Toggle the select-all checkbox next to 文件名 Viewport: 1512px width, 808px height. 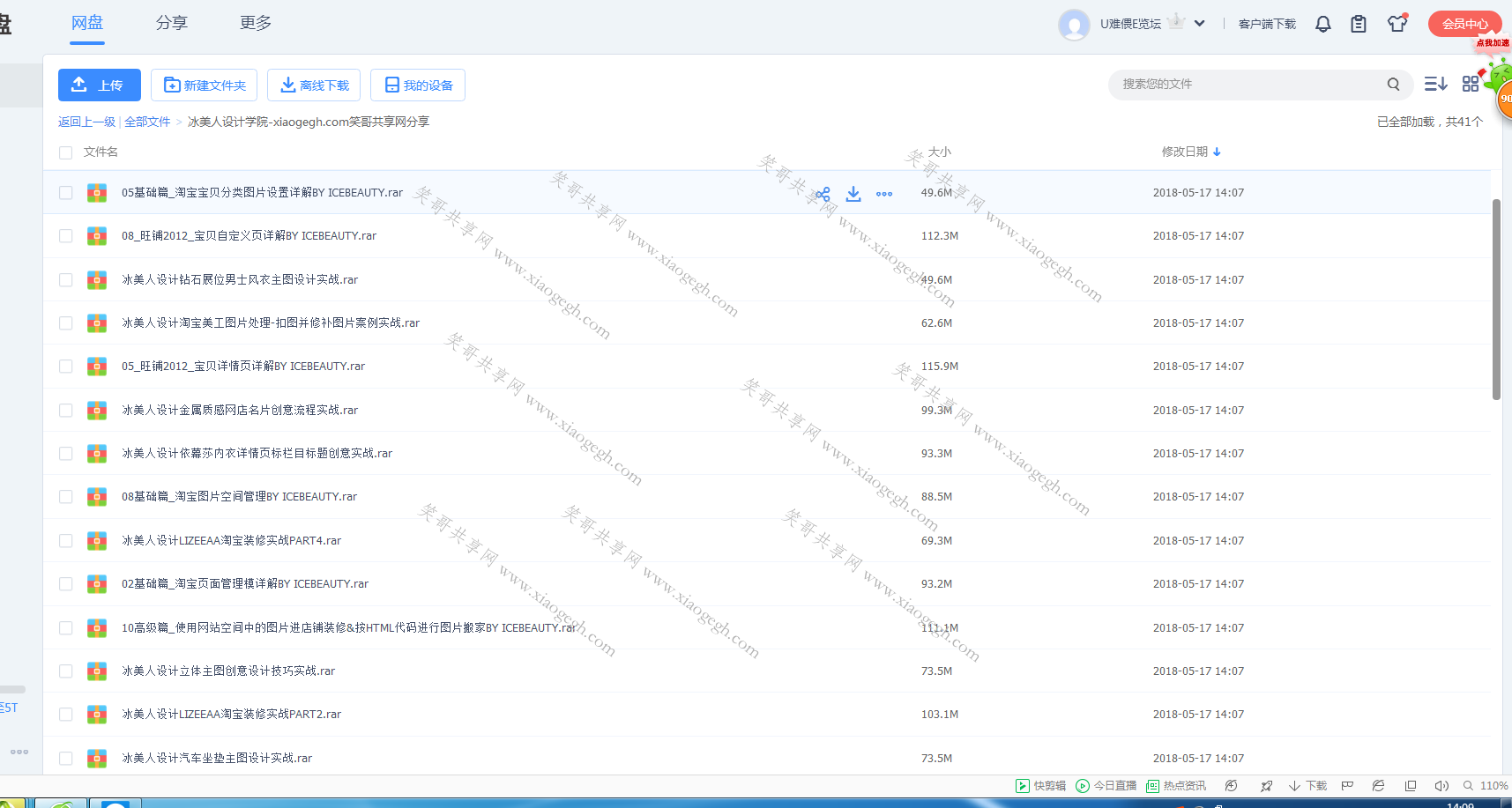pos(65,152)
